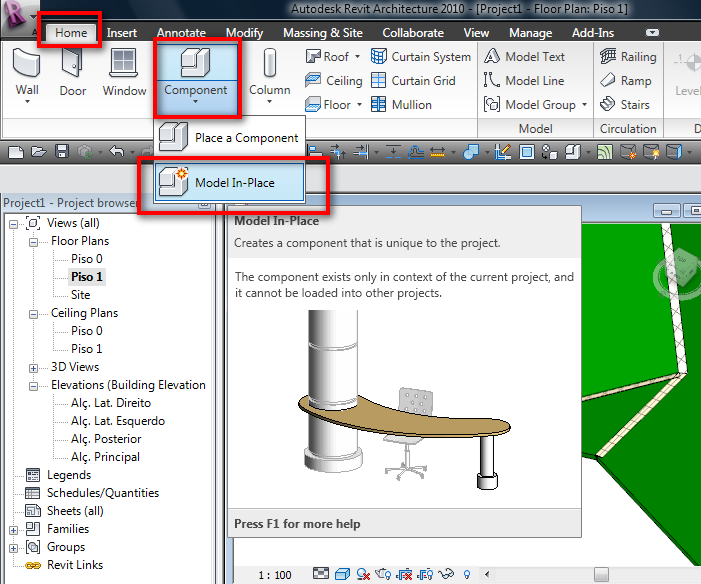
Task: Open Schedules/Quantities in project browser
Action: [x=103, y=493]
